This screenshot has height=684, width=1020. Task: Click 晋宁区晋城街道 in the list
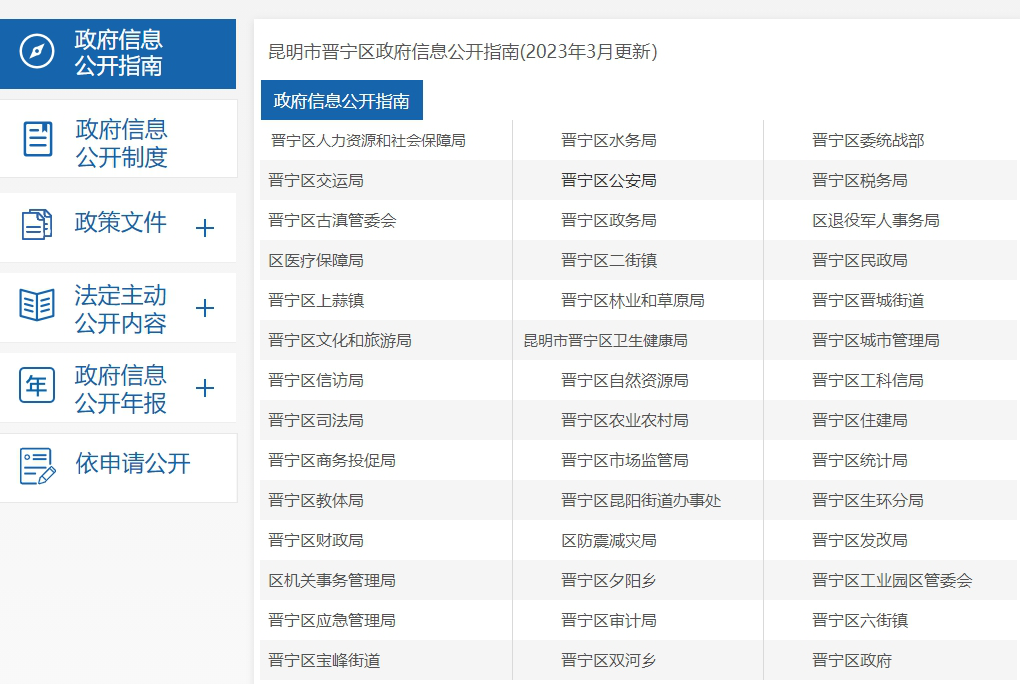(x=868, y=301)
